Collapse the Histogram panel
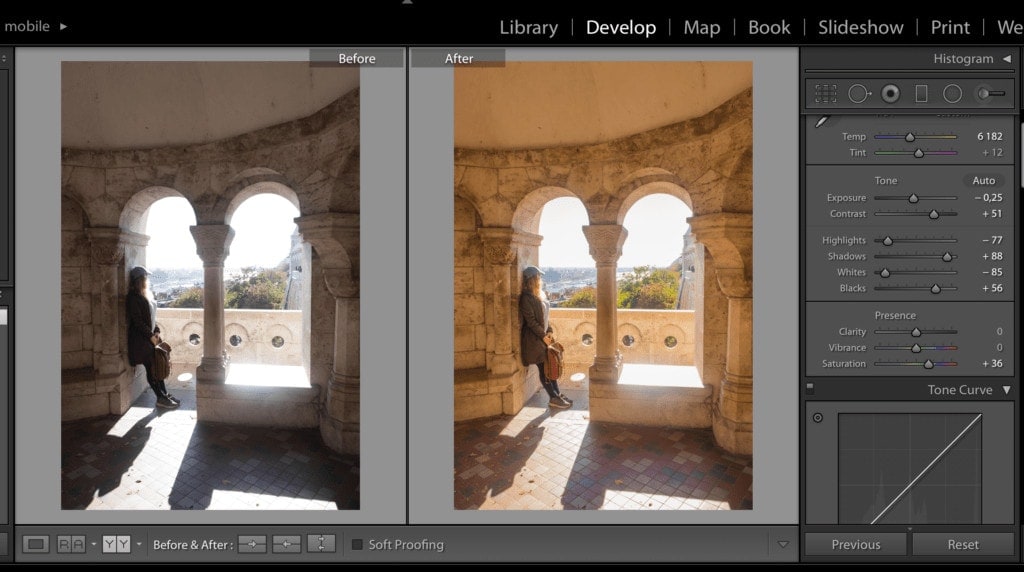This screenshot has height=572, width=1024. (x=1006, y=59)
